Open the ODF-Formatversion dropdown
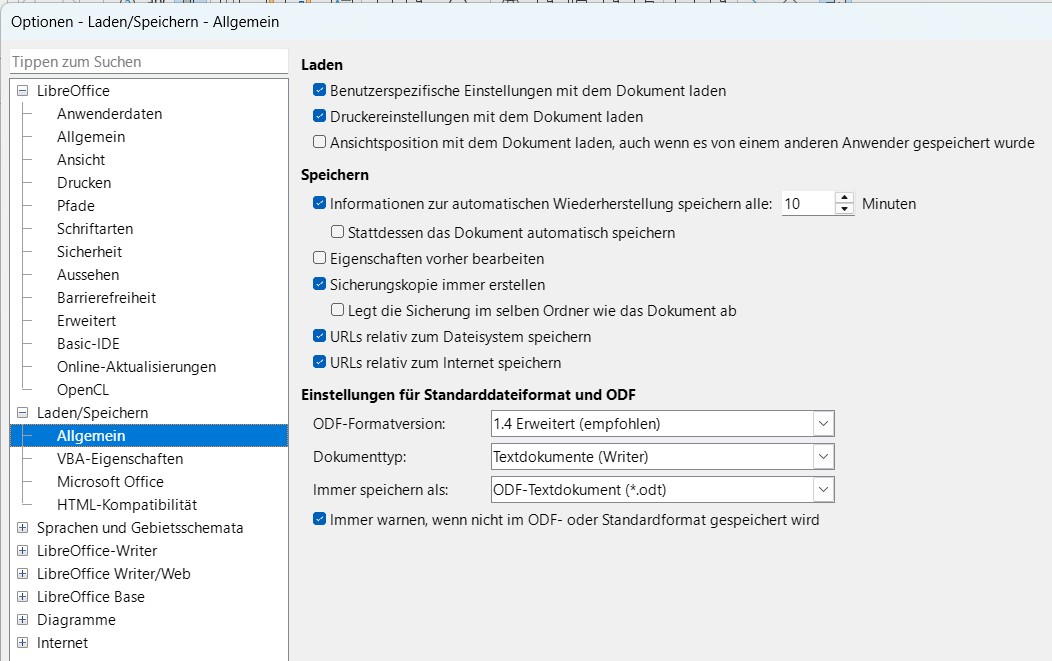Screen dimensions: 1052x661 823,423
